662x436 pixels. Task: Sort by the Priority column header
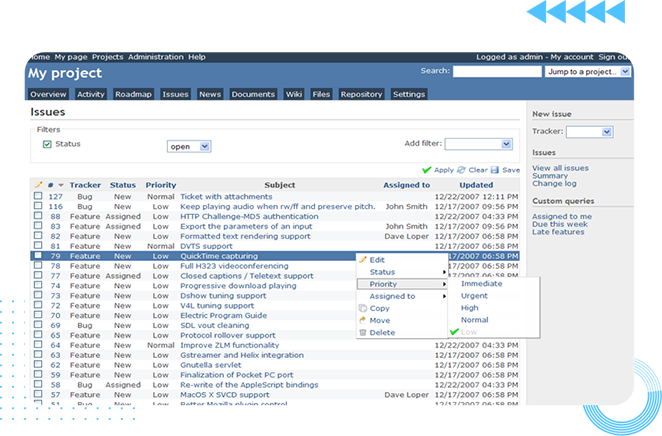161,185
